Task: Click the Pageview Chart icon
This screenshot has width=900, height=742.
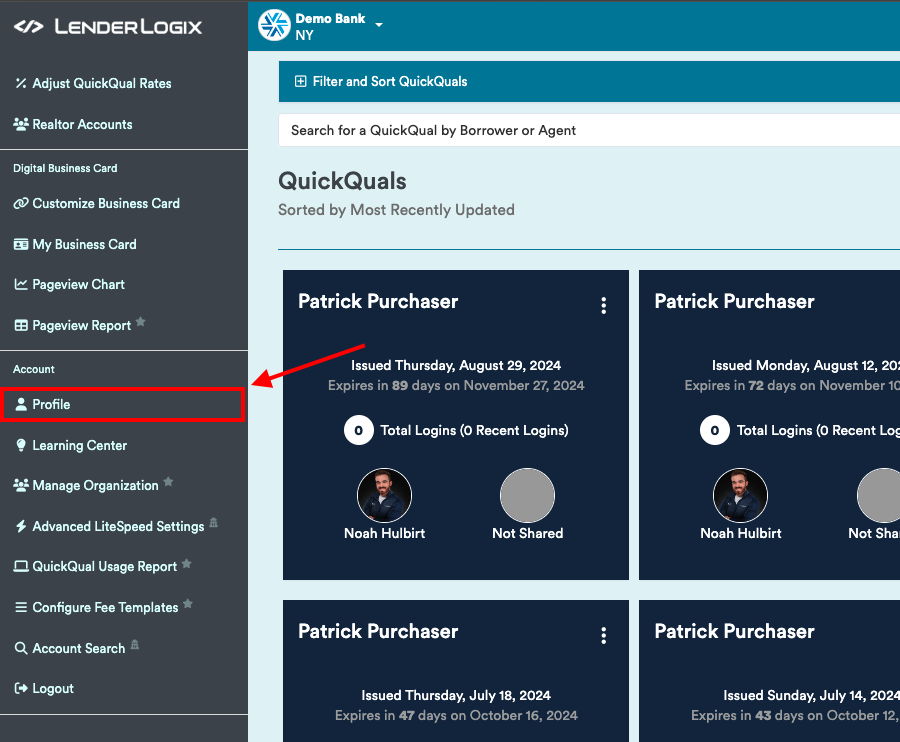Action: (21, 285)
